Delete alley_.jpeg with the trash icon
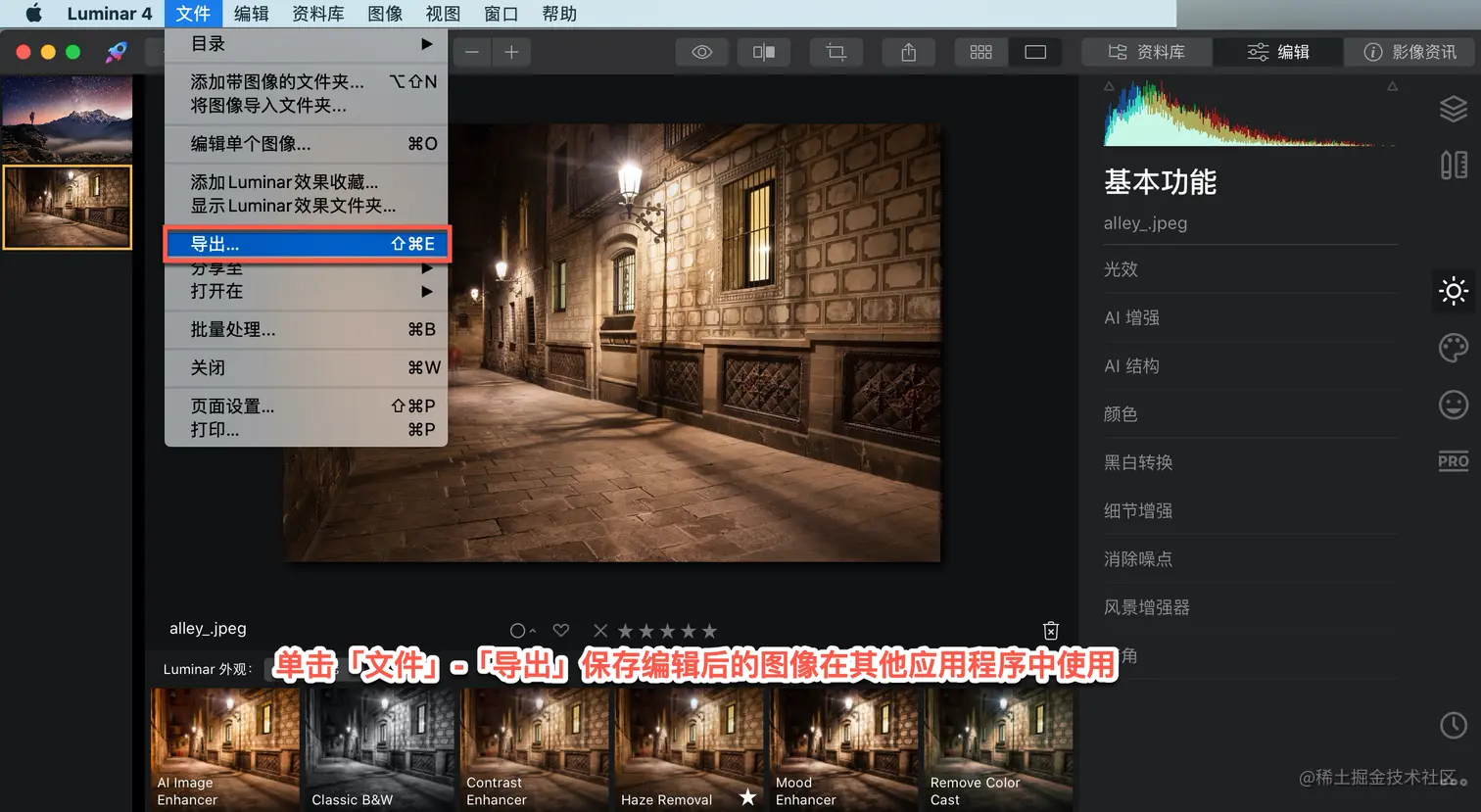 point(1051,630)
